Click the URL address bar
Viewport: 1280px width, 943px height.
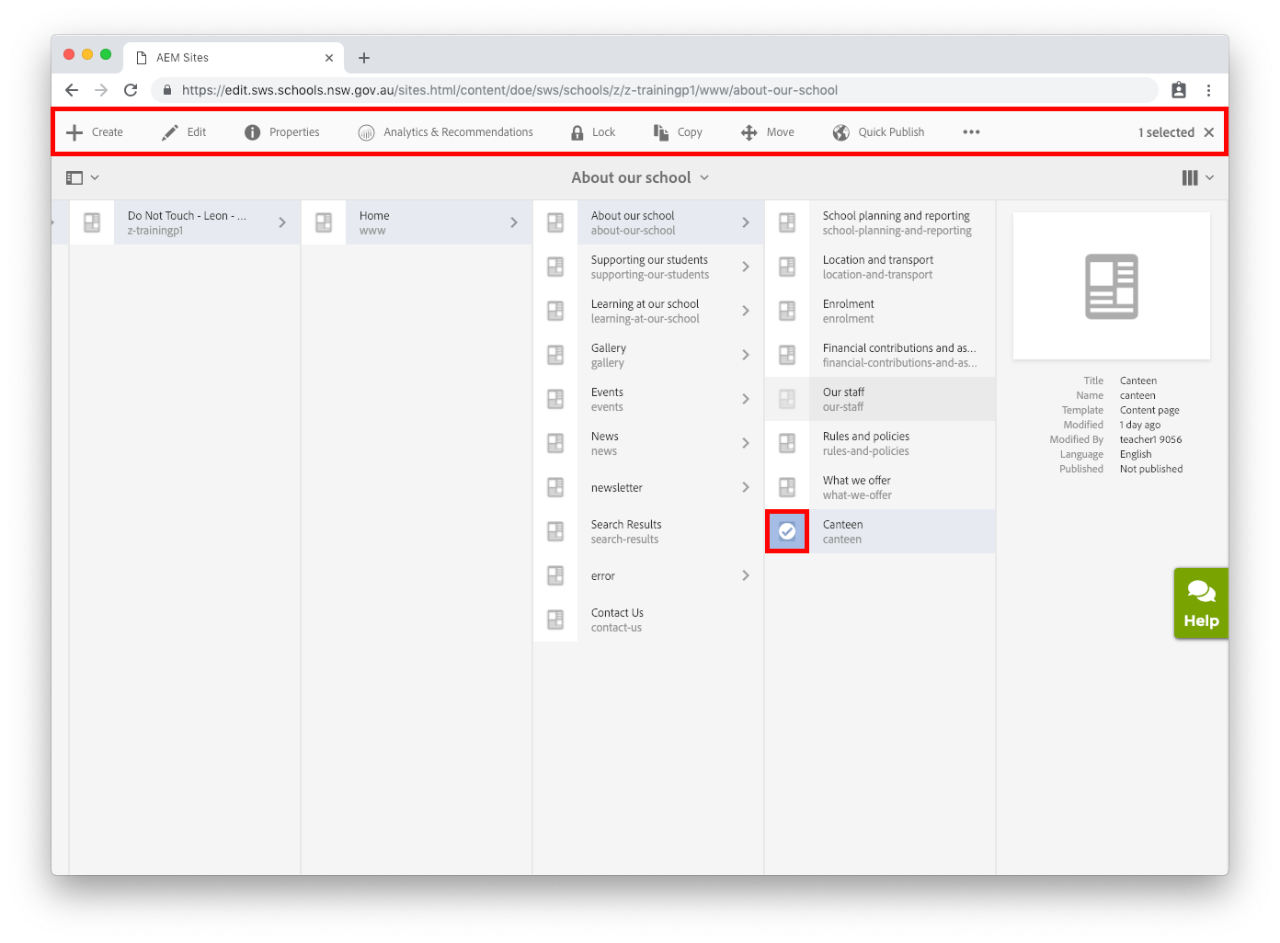[x=655, y=90]
